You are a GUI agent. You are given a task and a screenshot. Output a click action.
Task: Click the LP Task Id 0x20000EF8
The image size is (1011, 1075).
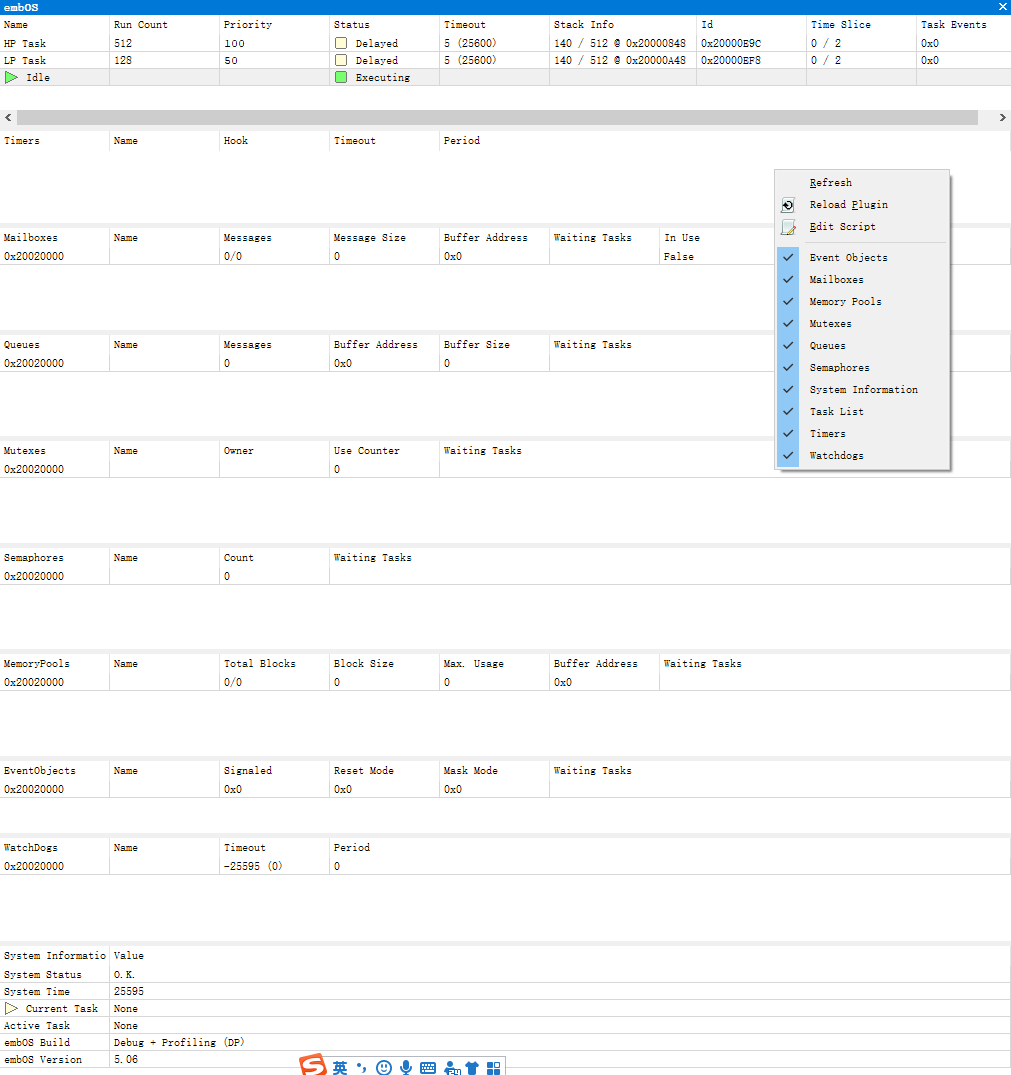tap(731, 60)
